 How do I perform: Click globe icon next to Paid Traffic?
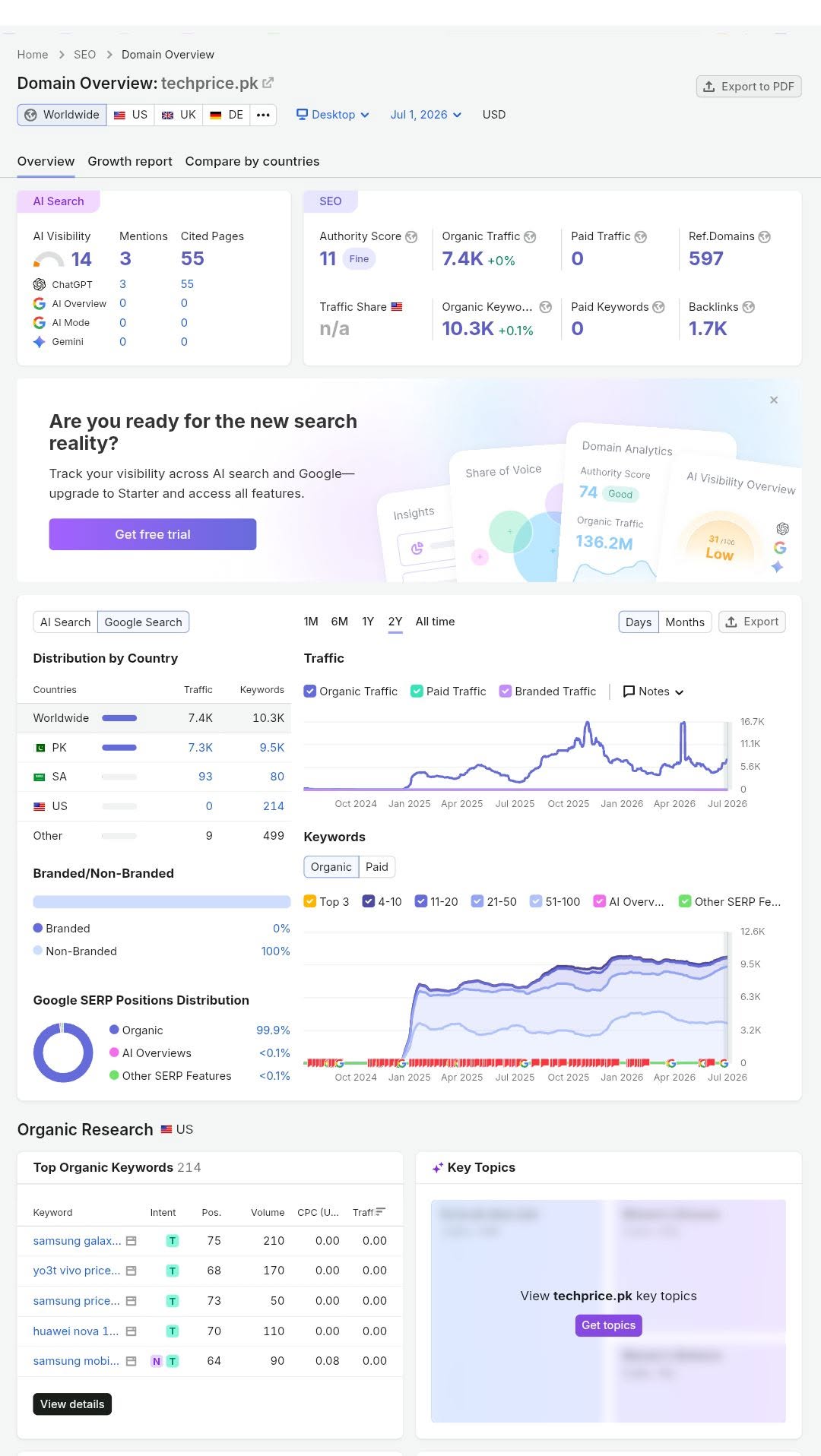tap(641, 237)
